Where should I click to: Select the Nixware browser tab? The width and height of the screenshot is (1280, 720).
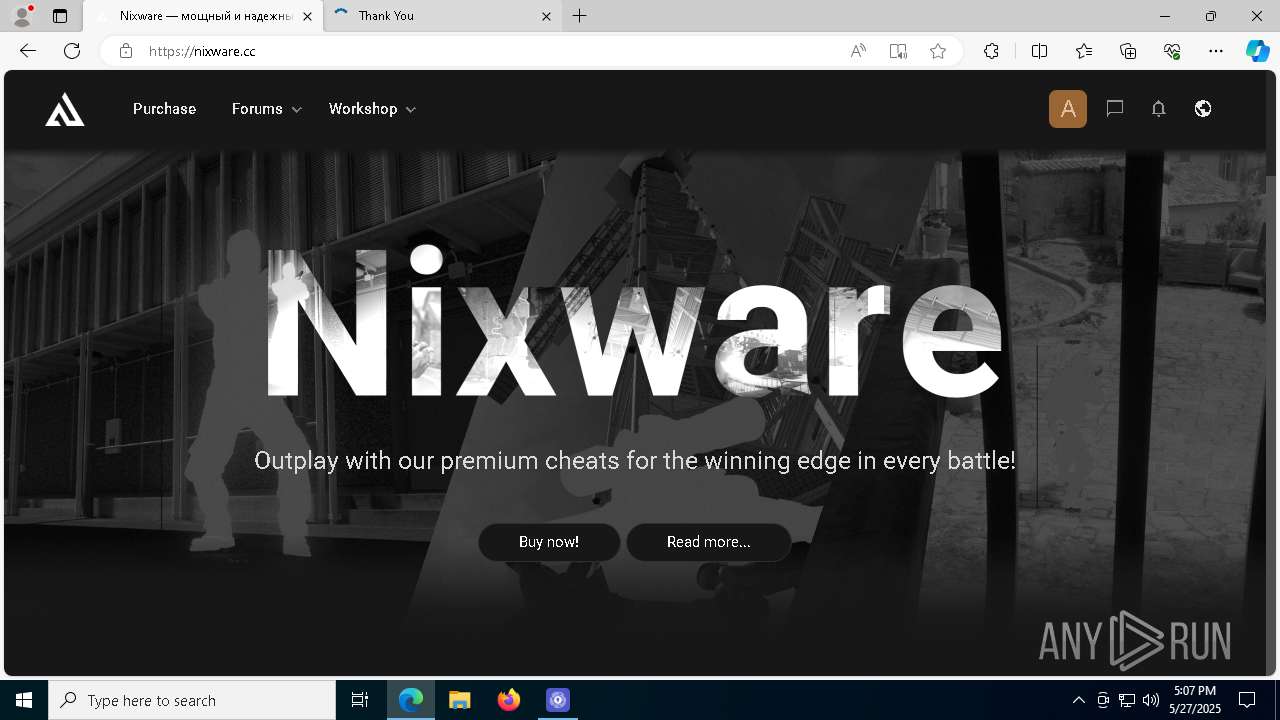click(x=203, y=16)
